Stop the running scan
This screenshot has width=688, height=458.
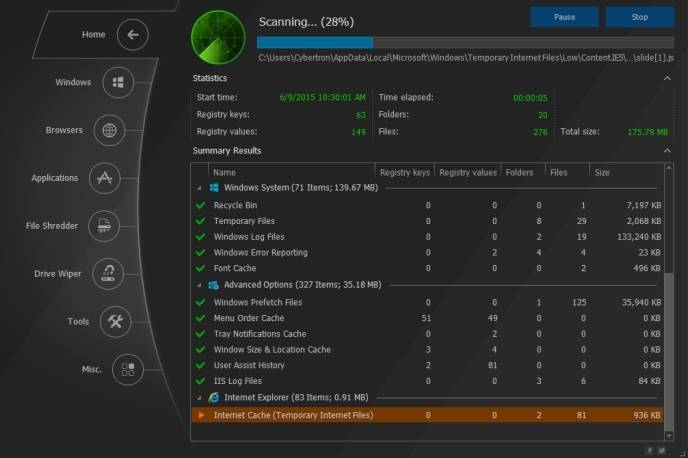tap(640, 17)
